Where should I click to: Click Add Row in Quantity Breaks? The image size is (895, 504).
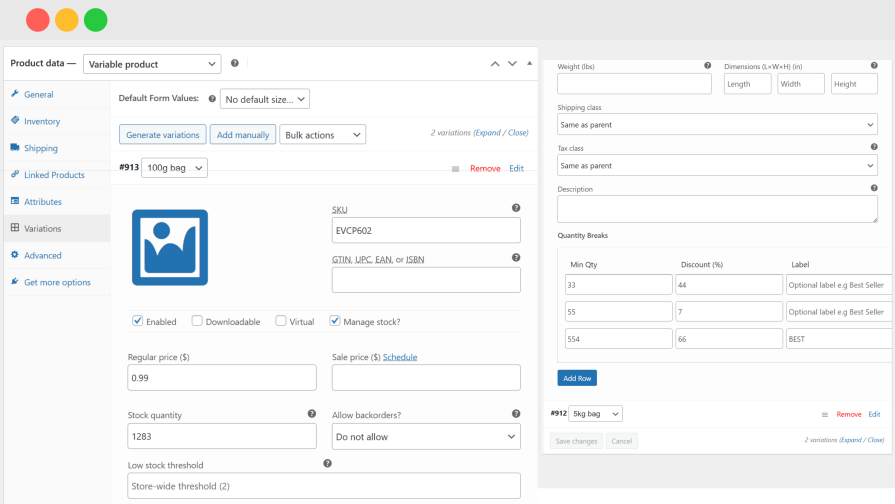(577, 378)
